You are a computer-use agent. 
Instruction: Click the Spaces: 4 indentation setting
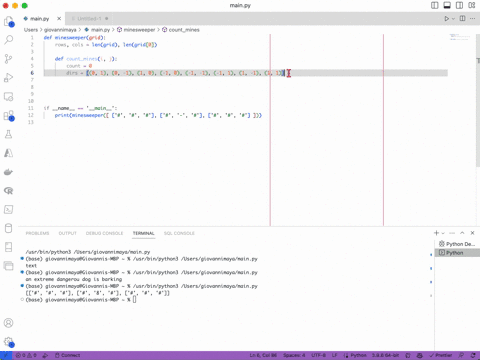tap(294, 355)
